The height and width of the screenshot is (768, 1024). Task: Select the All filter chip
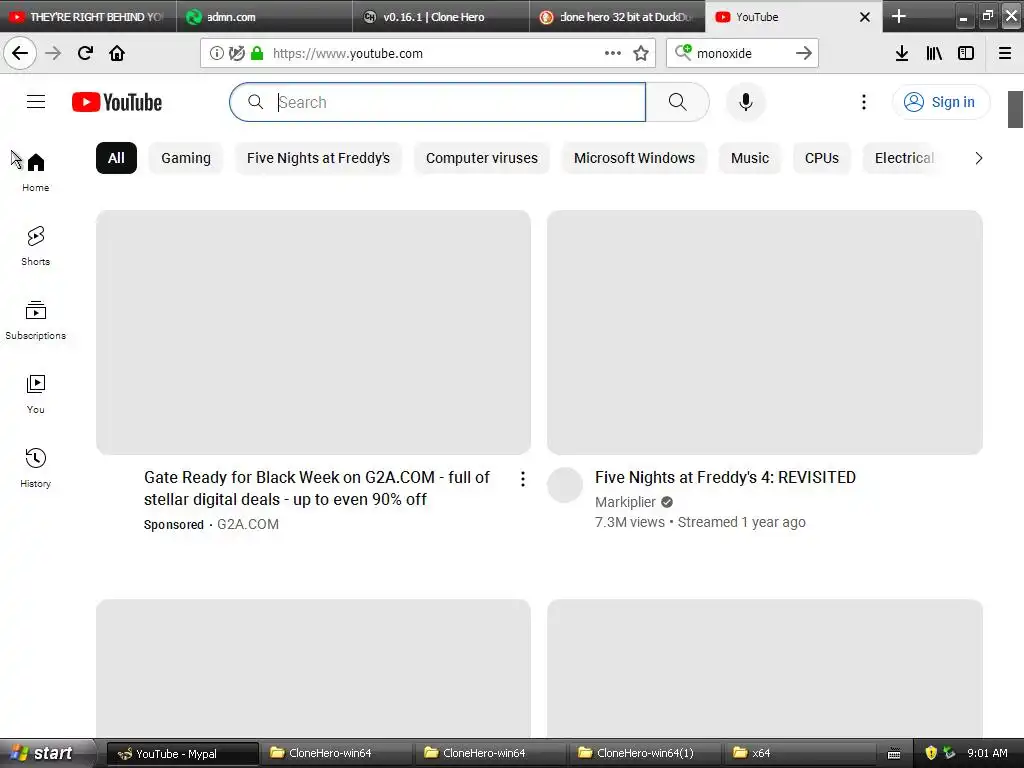116,158
